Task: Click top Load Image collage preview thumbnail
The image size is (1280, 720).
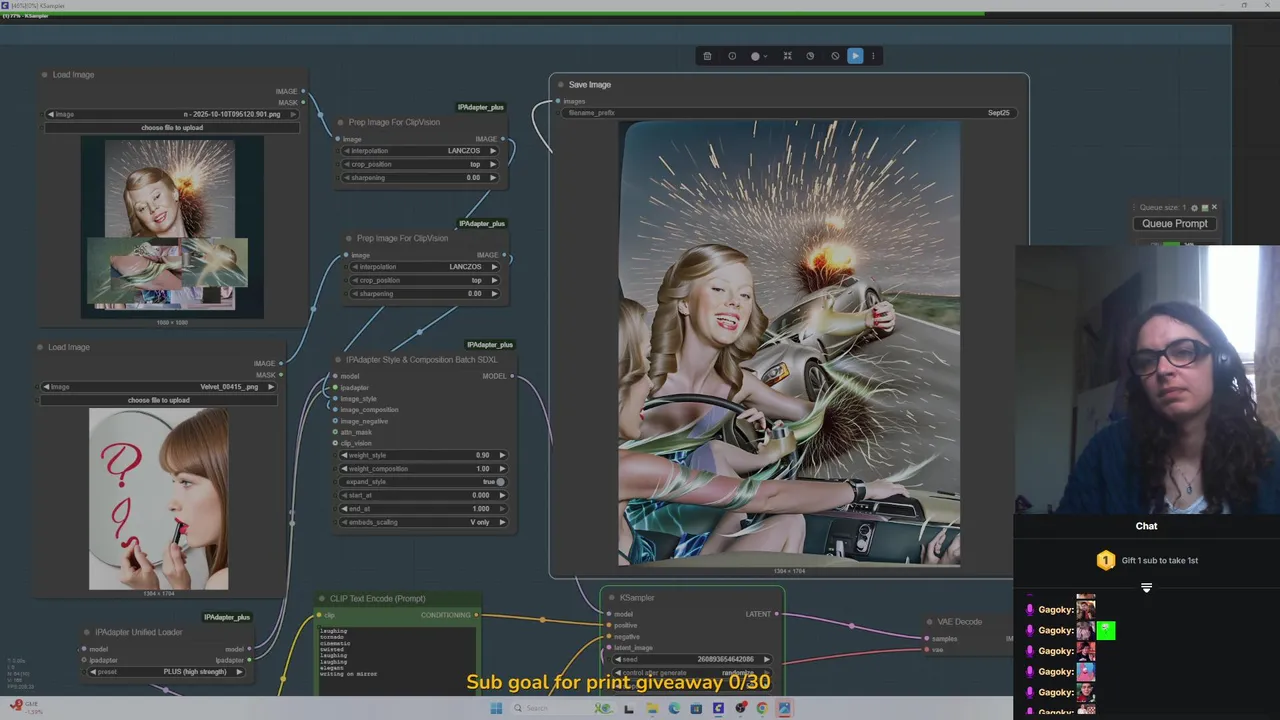Action: [172, 227]
